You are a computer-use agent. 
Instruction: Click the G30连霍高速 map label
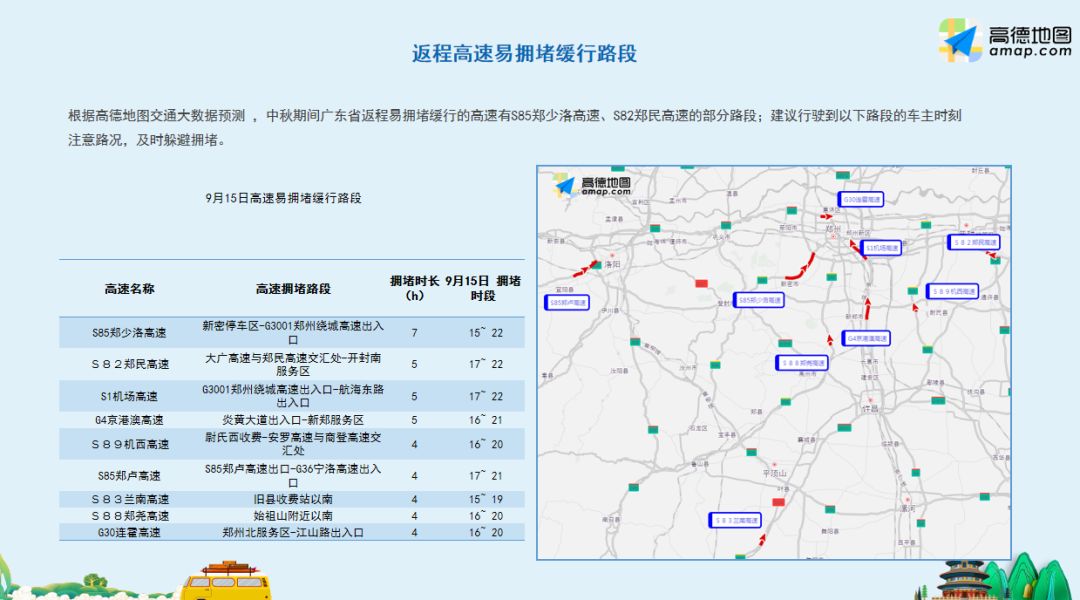pos(862,199)
